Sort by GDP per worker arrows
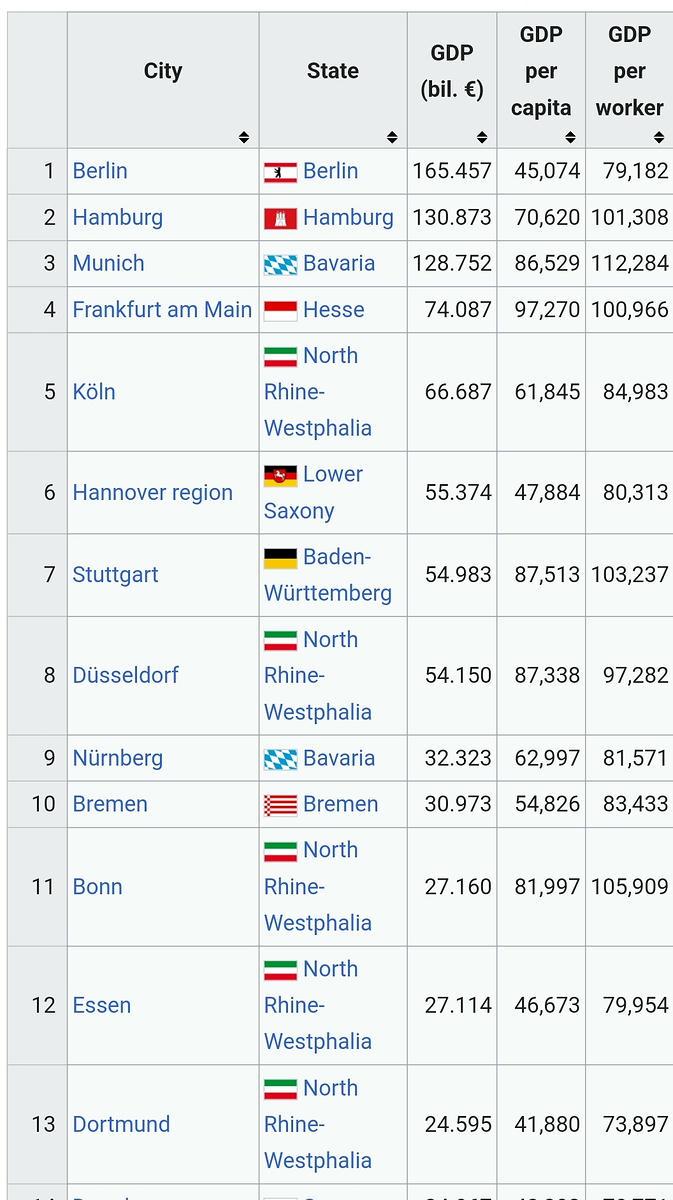 pyautogui.click(x=659, y=137)
